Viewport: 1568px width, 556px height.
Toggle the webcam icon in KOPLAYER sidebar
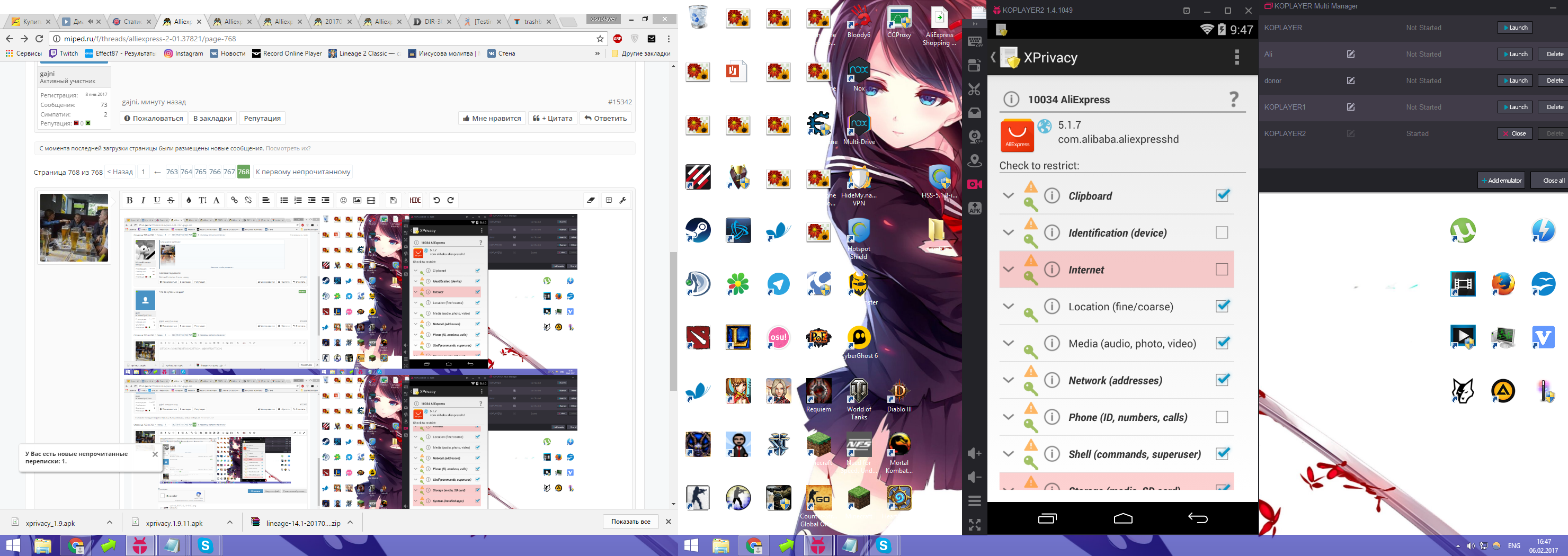[975, 137]
